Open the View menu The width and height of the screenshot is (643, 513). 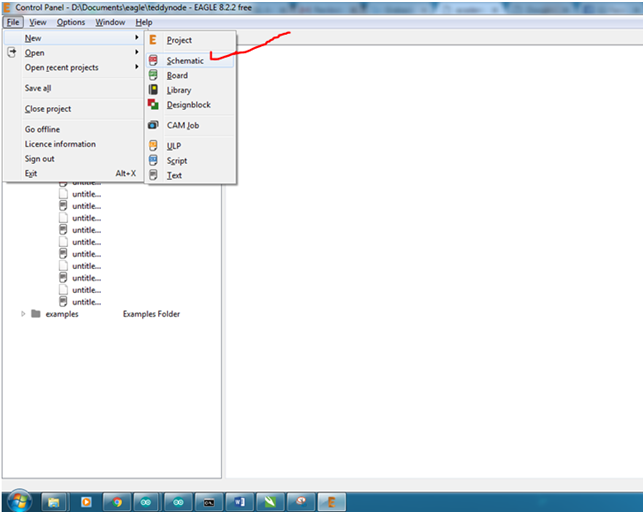[x=38, y=22]
